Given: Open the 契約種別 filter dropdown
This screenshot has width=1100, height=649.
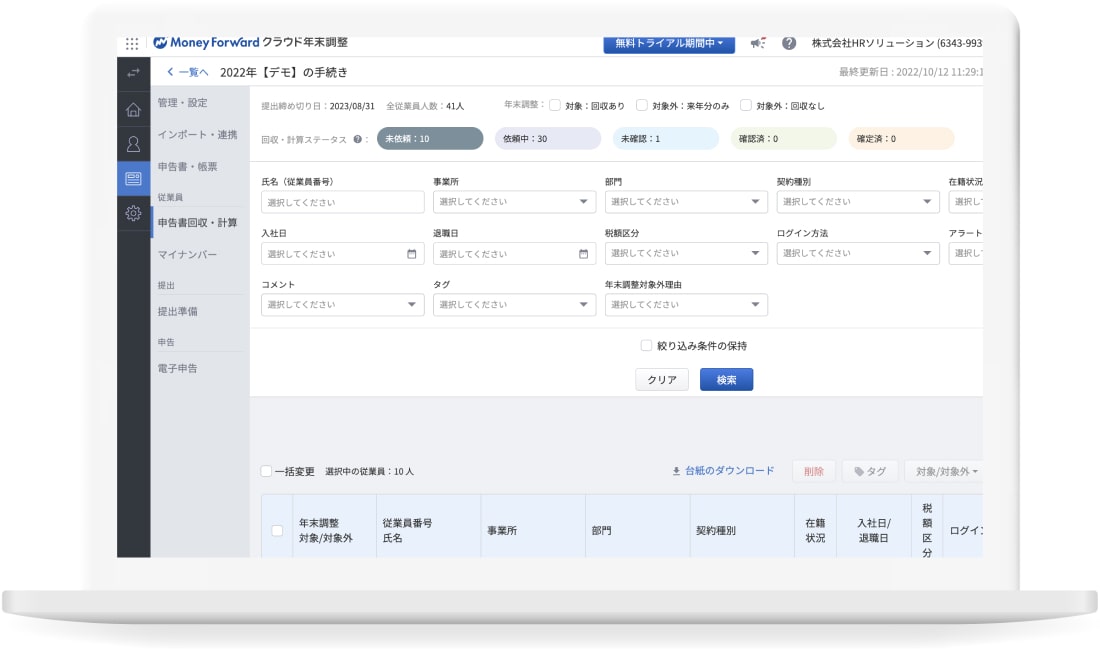Looking at the screenshot, I should point(858,202).
